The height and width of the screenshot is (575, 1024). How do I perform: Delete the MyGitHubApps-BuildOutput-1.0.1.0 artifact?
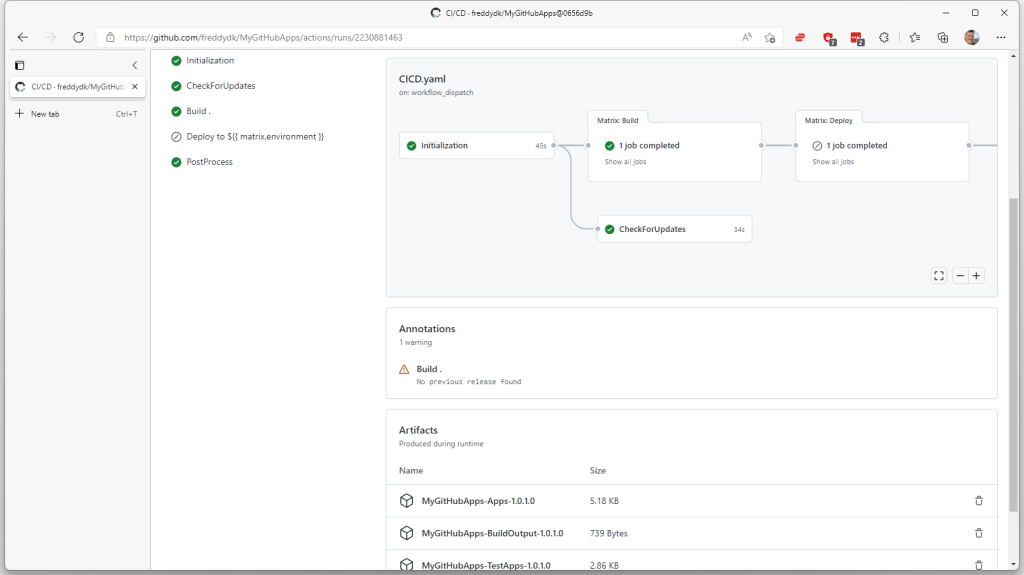tap(978, 533)
